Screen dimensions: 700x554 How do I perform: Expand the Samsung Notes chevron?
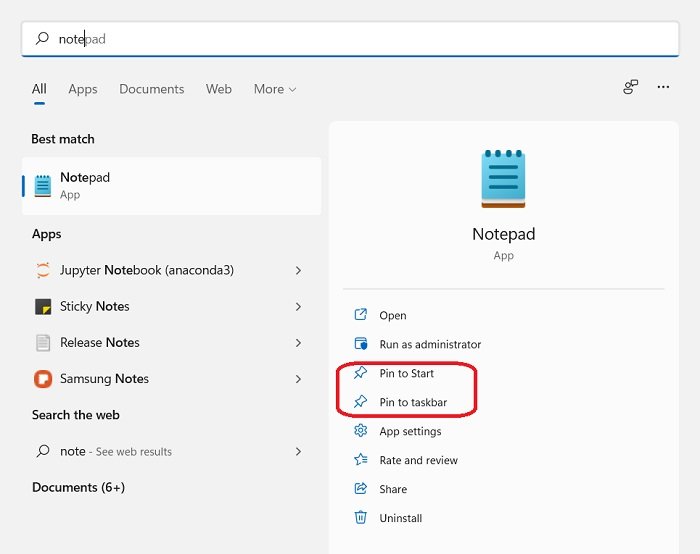click(x=298, y=379)
